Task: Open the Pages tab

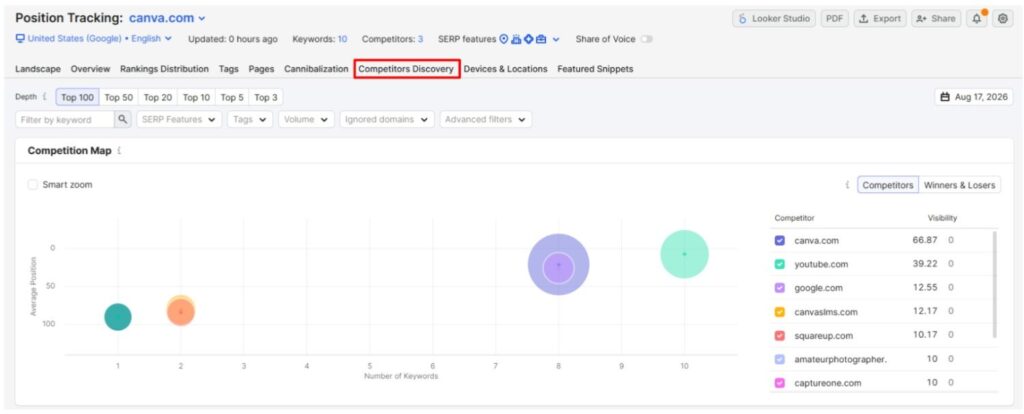Action: tap(261, 69)
